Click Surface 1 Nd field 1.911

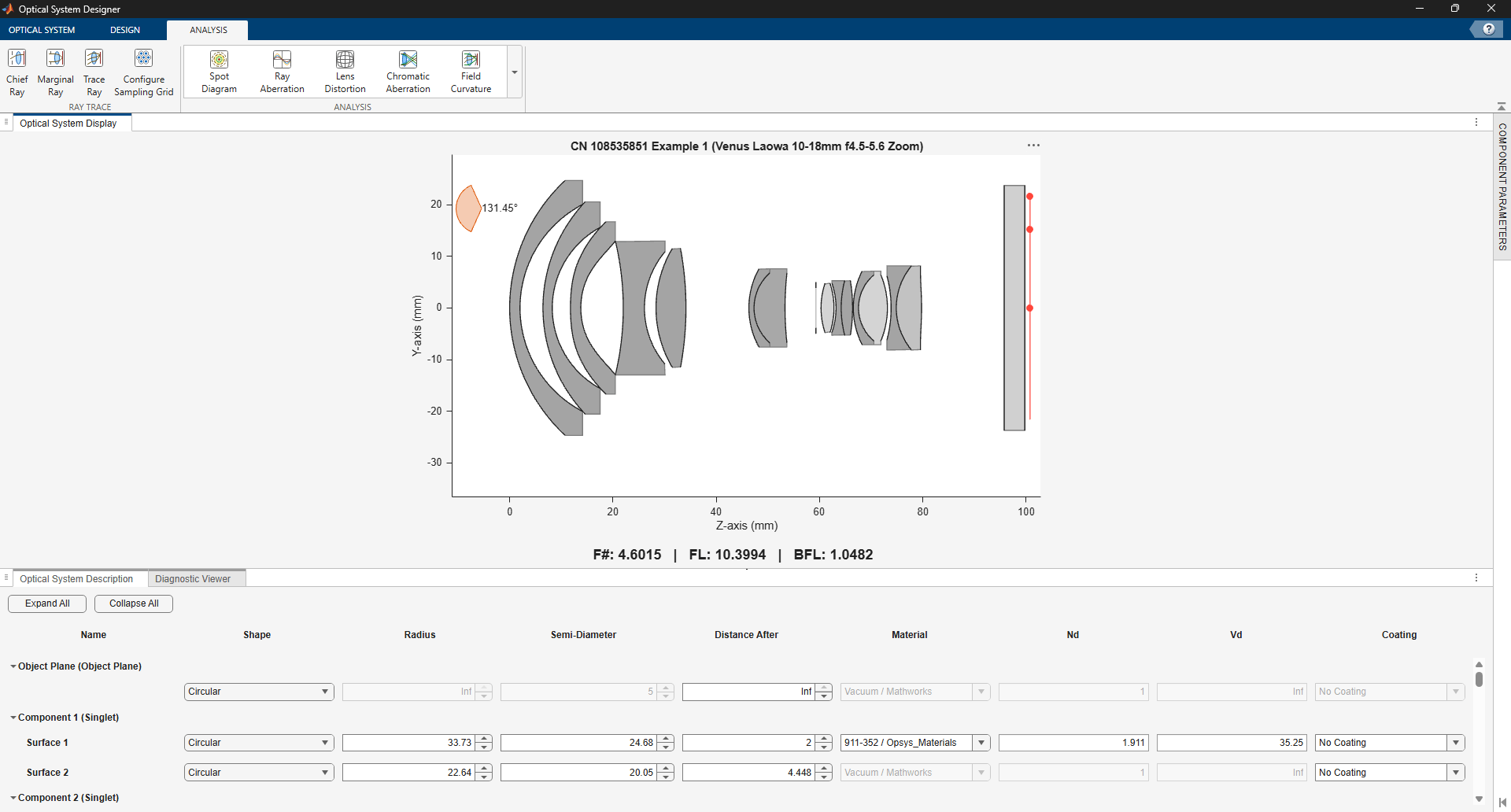point(1073,743)
